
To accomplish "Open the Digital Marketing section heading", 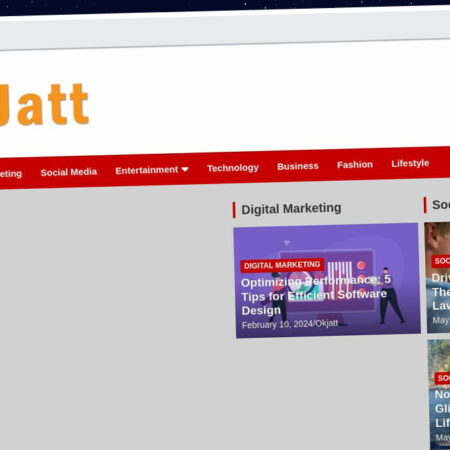I will click(291, 209).
